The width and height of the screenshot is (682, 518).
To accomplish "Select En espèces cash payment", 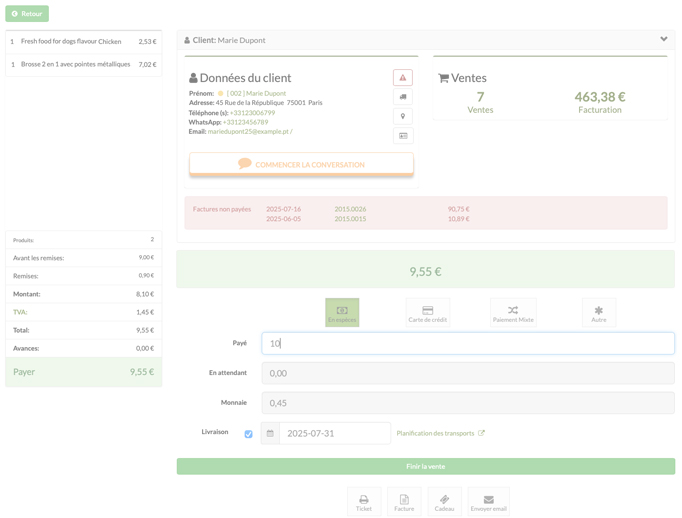I will [x=342, y=312].
